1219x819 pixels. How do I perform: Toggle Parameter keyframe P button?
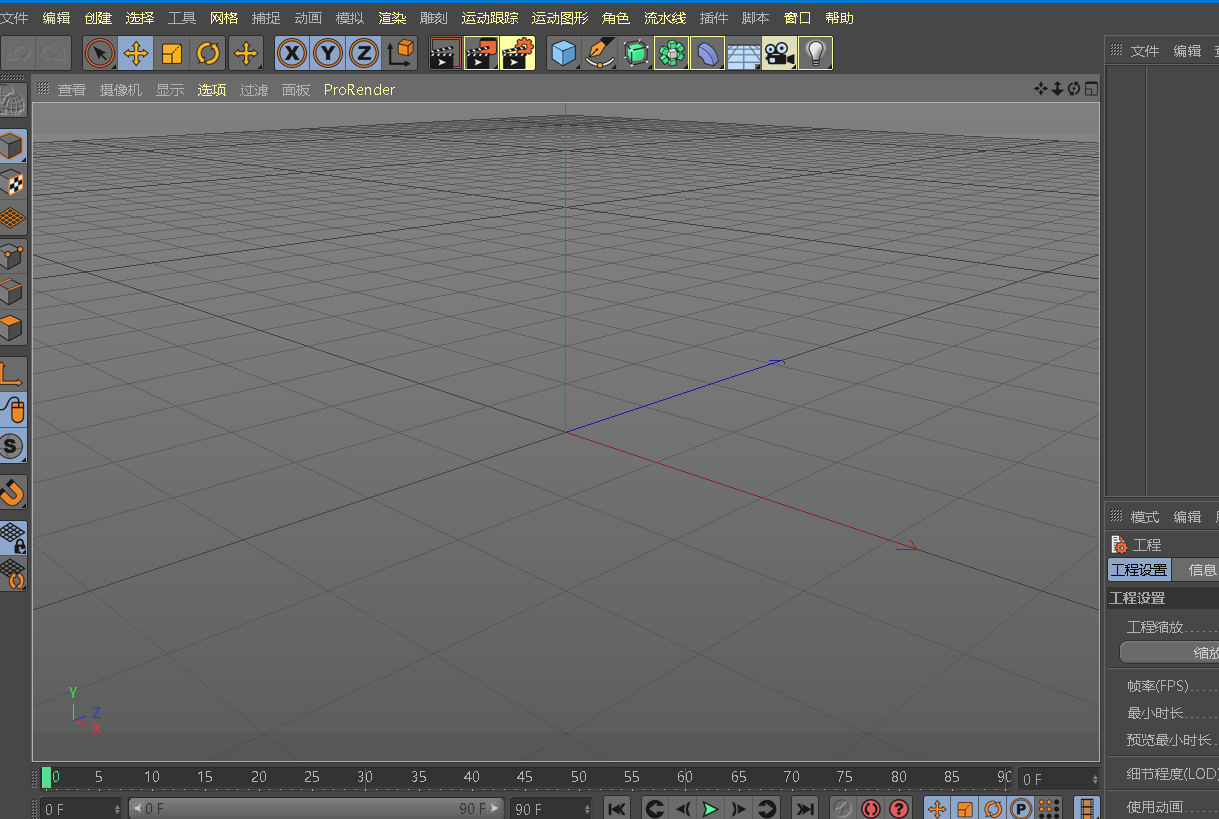tap(1021, 809)
